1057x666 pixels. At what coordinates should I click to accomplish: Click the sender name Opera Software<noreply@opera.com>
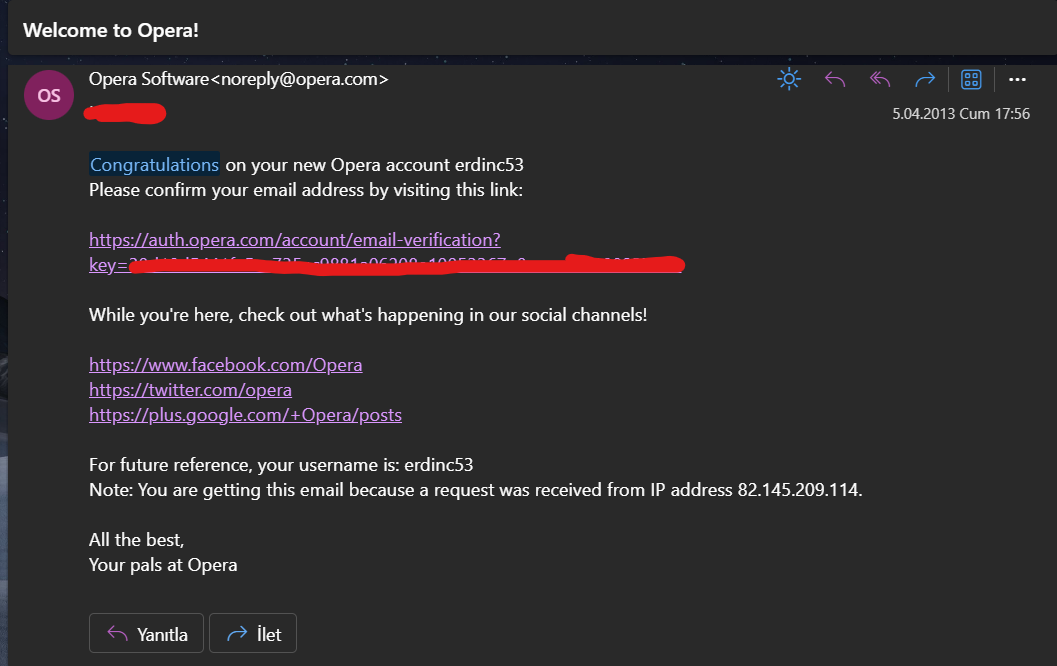(x=239, y=79)
